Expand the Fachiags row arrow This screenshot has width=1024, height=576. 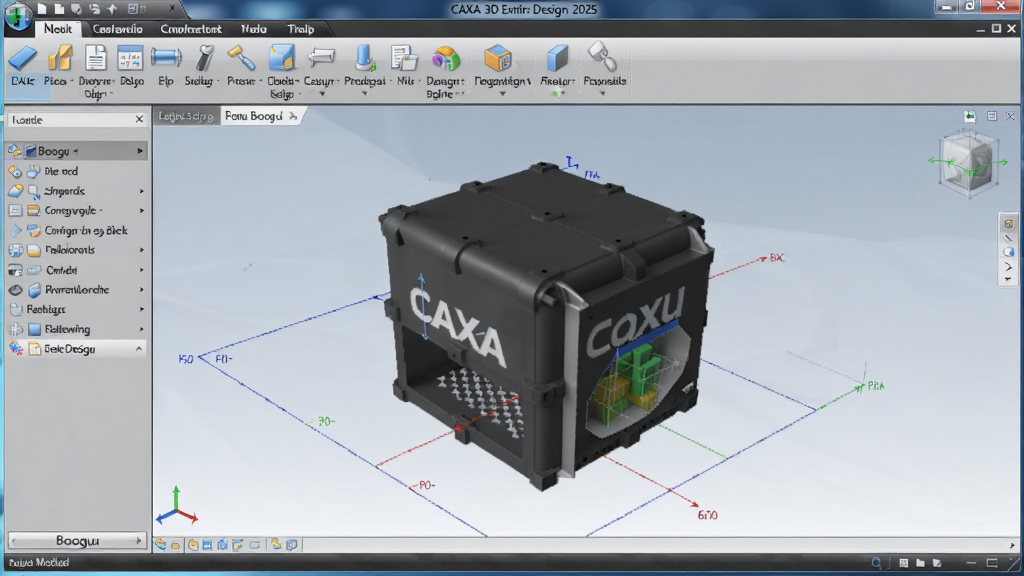coord(141,310)
